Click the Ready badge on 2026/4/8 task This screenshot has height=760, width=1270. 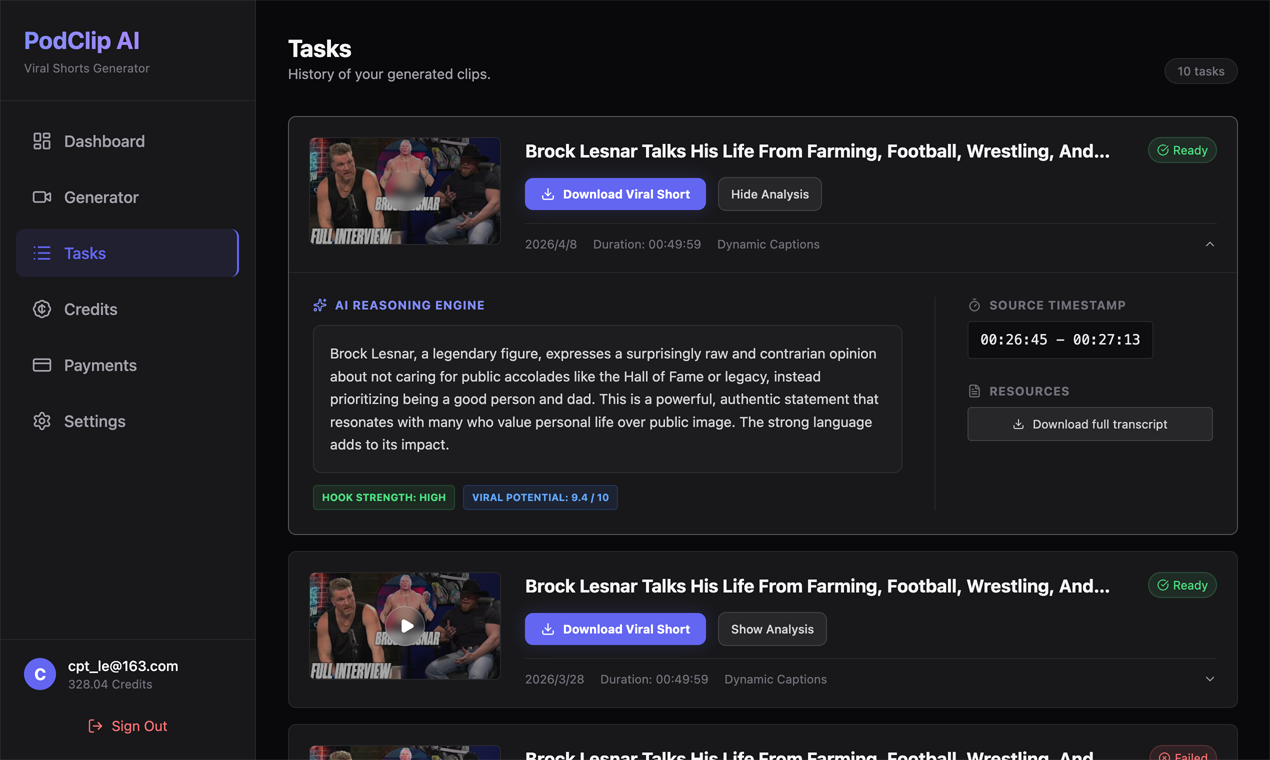pyautogui.click(x=1182, y=150)
